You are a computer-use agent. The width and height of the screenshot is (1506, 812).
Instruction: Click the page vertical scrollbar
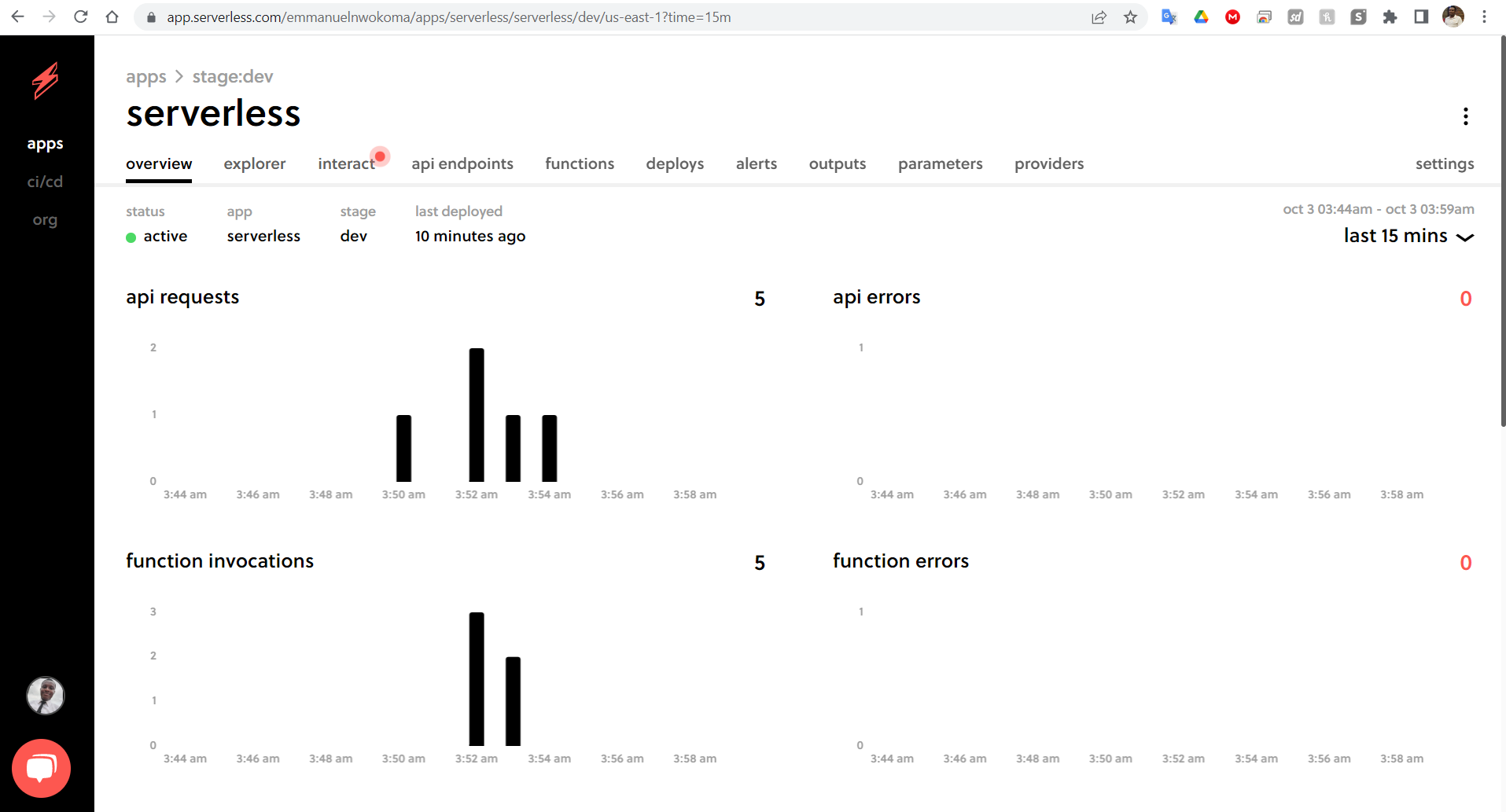pyautogui.click(x=1502, y=232)
